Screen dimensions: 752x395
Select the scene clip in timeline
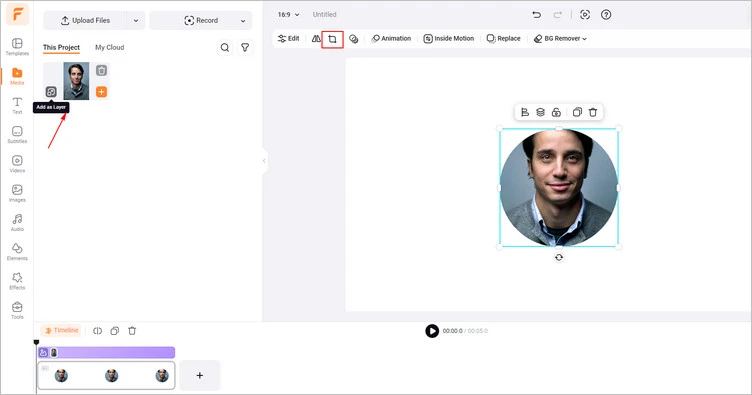coord(106,375)
